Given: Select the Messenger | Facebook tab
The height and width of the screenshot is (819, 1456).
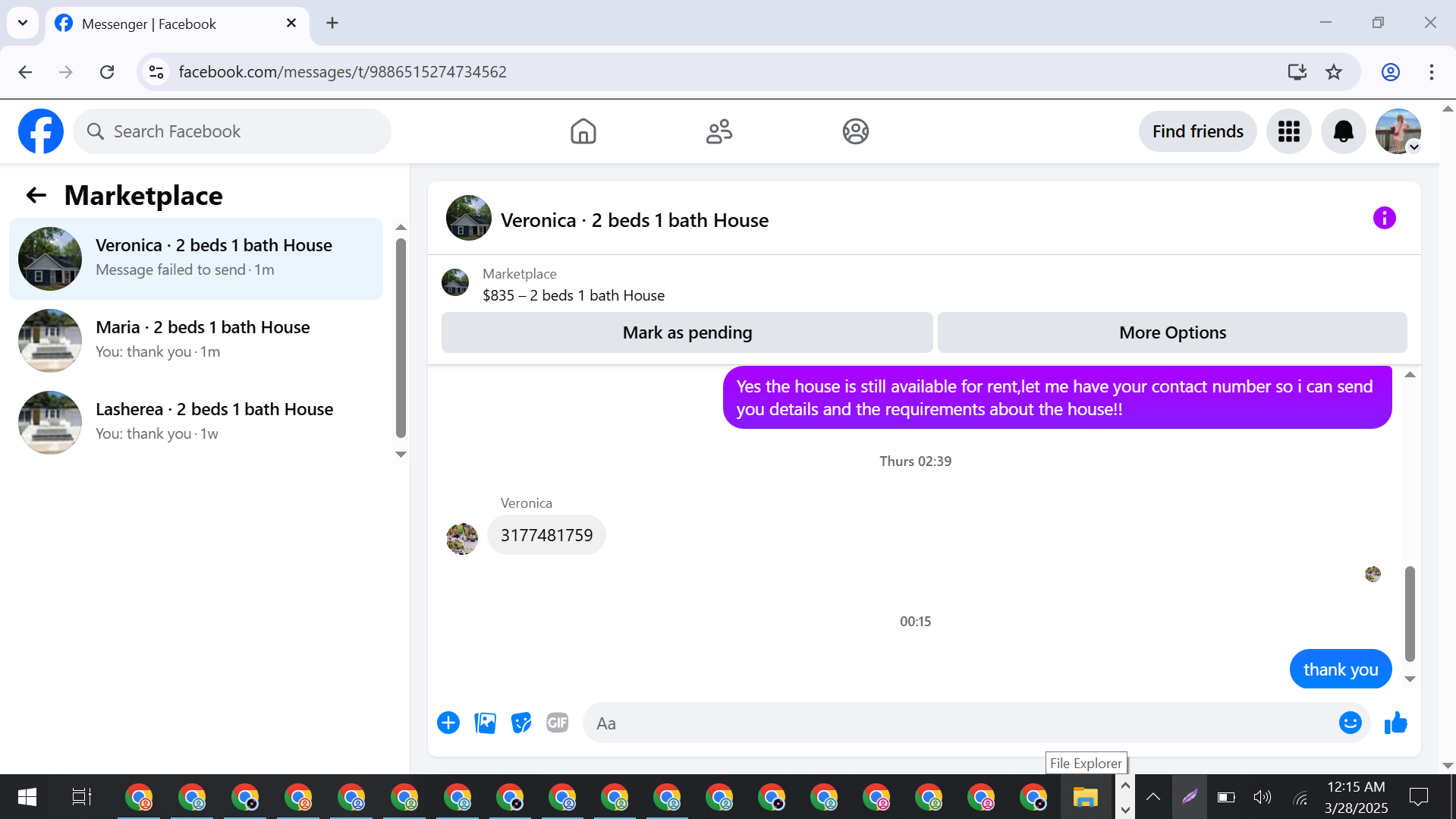Looking at the screenshot, I should 178,24.
